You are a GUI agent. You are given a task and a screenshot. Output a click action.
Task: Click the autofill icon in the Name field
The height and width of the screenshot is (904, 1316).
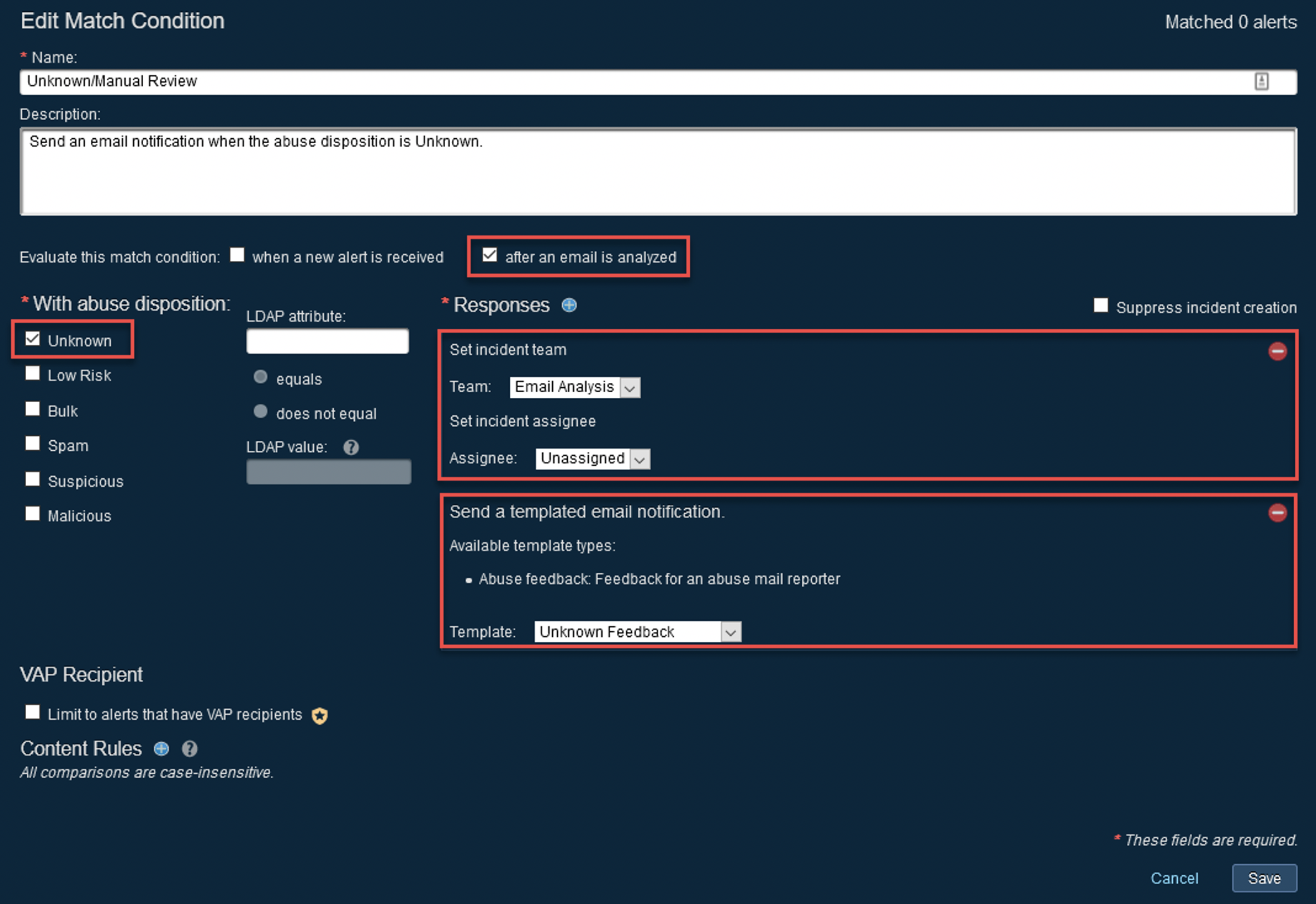[x=1261, y=82]
